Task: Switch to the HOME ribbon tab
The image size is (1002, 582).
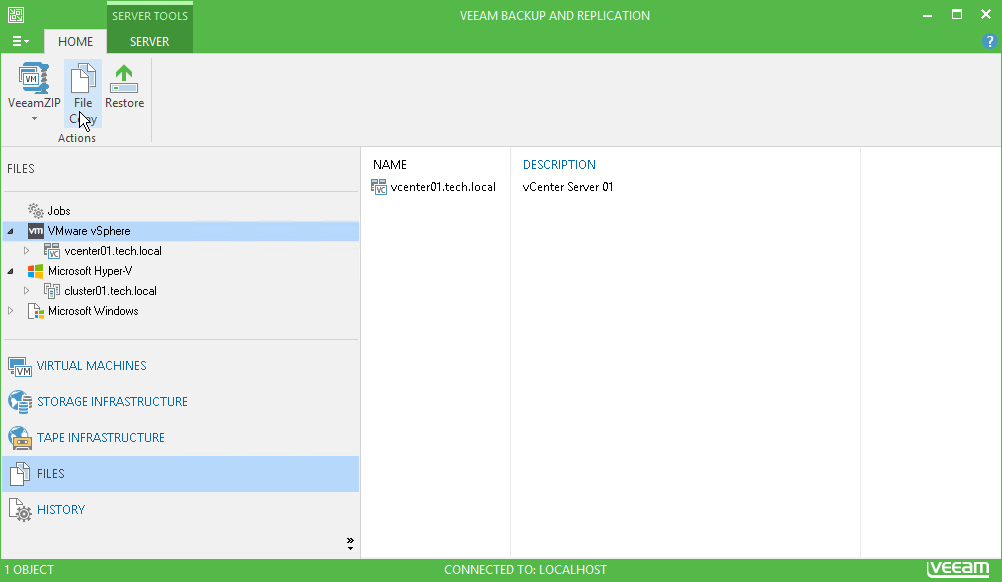Action: (x=75, y=42)
